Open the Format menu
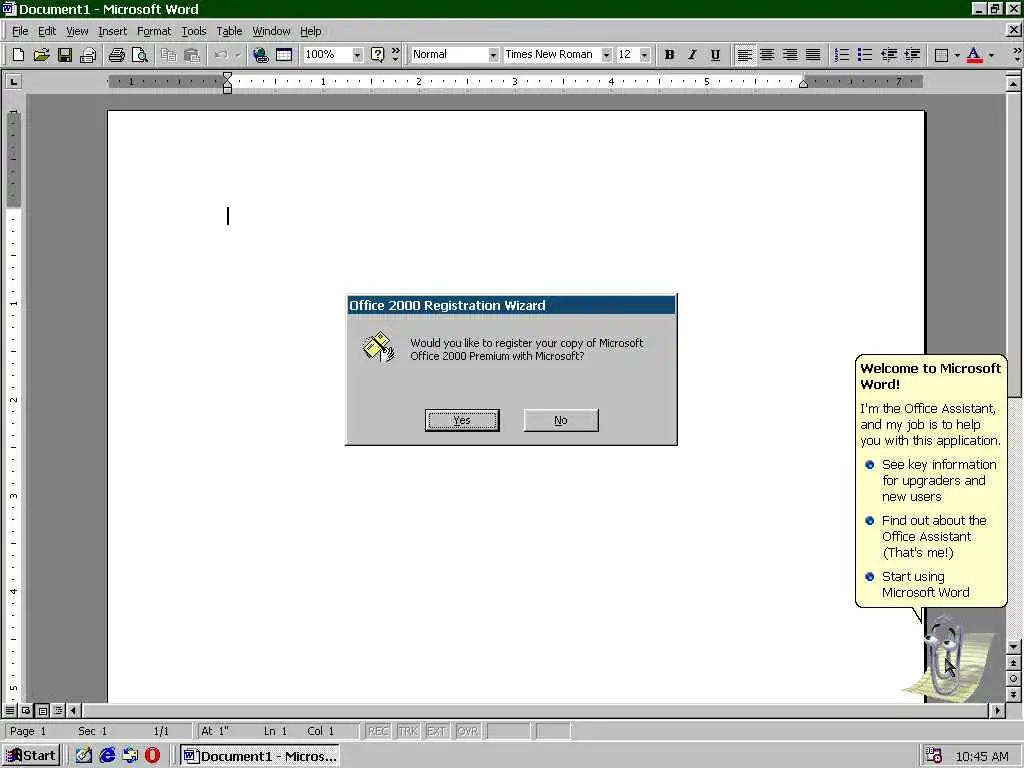This screenshot has height=768, width=1024. click(153, 31)
